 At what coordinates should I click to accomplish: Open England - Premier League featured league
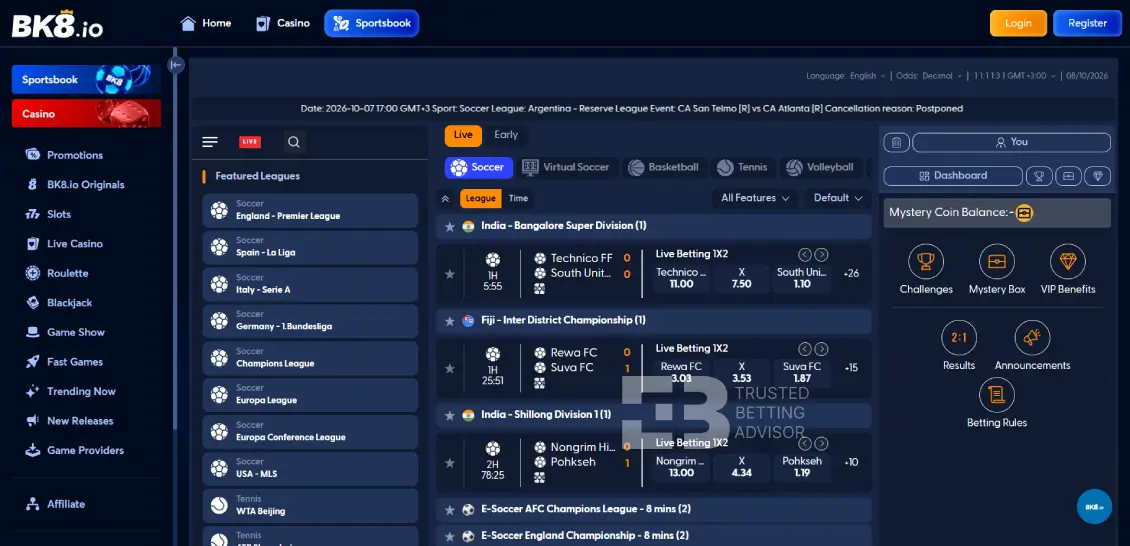click(310, 210)
